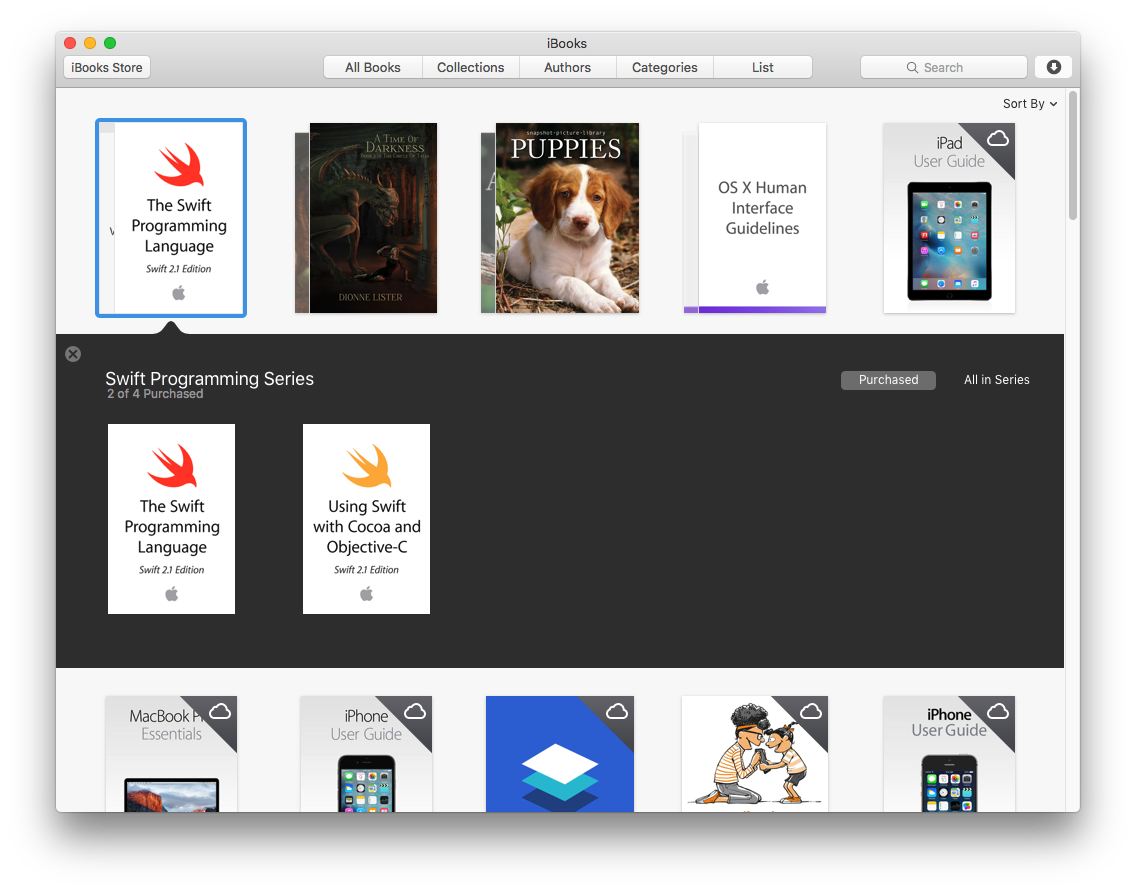Click the cloud icon on iPad User Guide
The width and height of the screenshot is (1136, 892).
click(998, 138)
